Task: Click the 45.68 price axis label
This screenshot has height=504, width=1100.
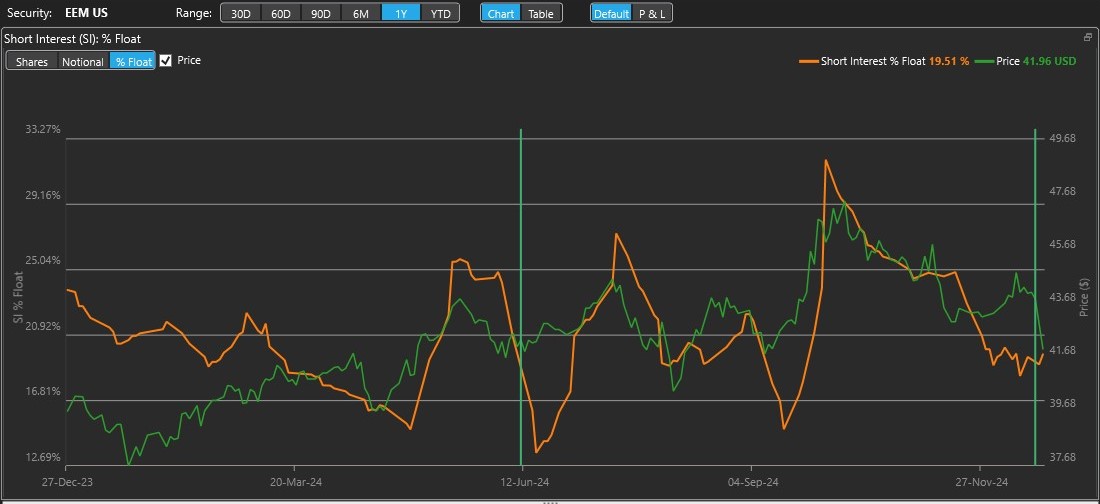Action: pyautogui.click(x=1061, y=244)
